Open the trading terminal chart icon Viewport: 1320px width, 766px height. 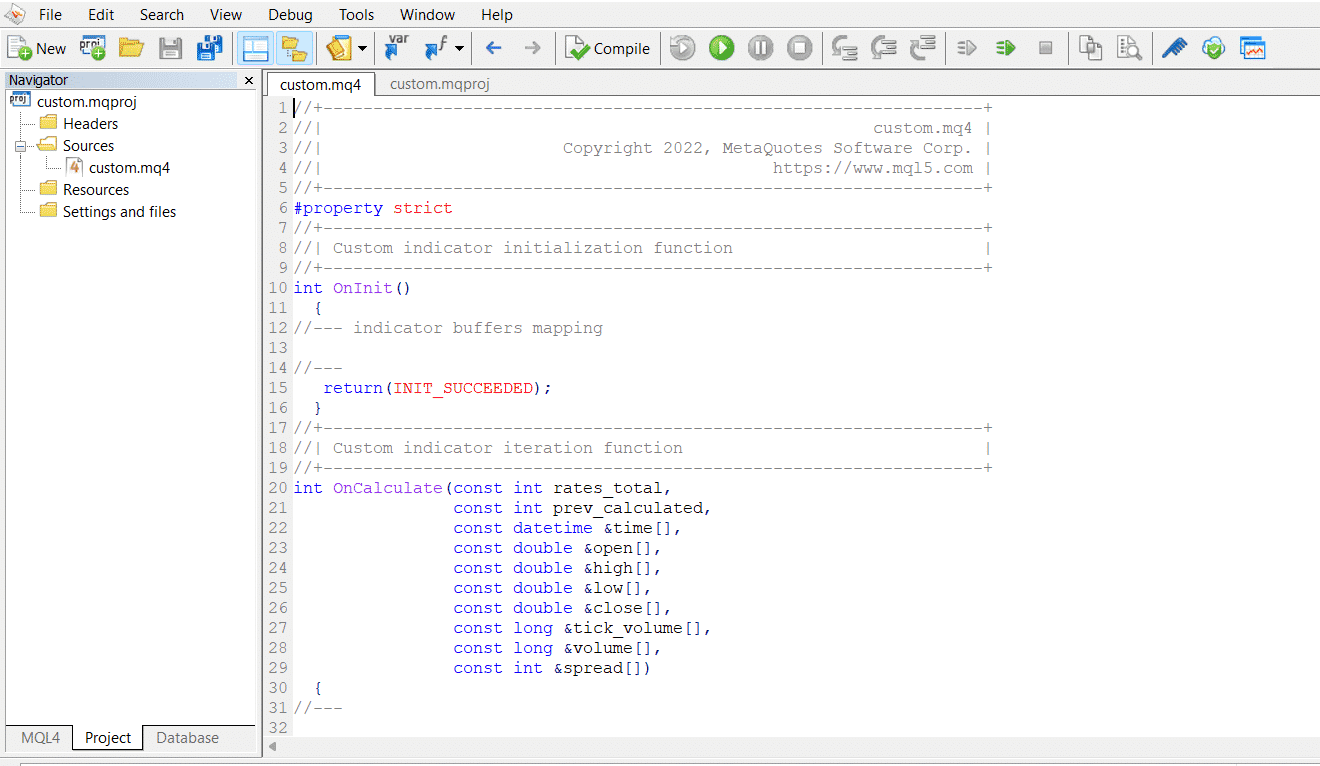1253,48
